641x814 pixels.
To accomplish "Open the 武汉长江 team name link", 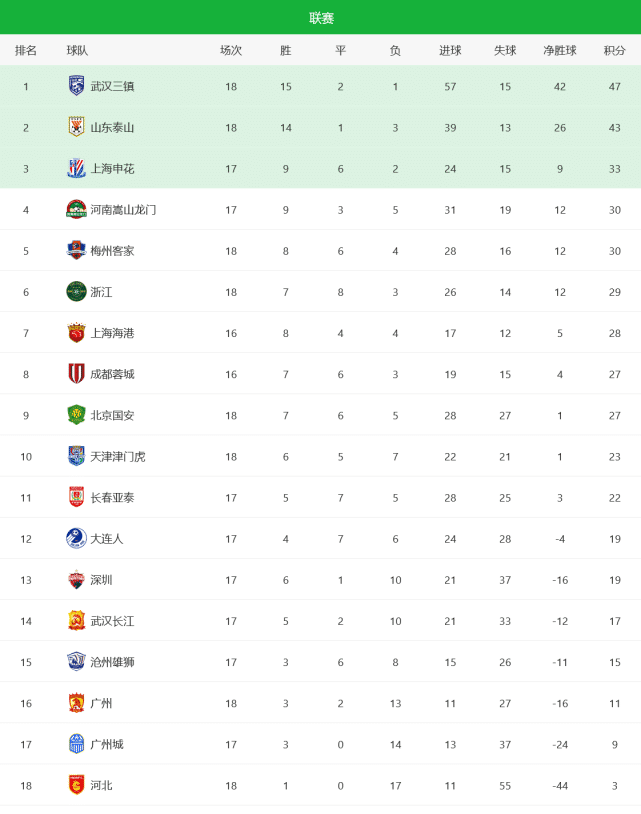I will tap(112, 621).
